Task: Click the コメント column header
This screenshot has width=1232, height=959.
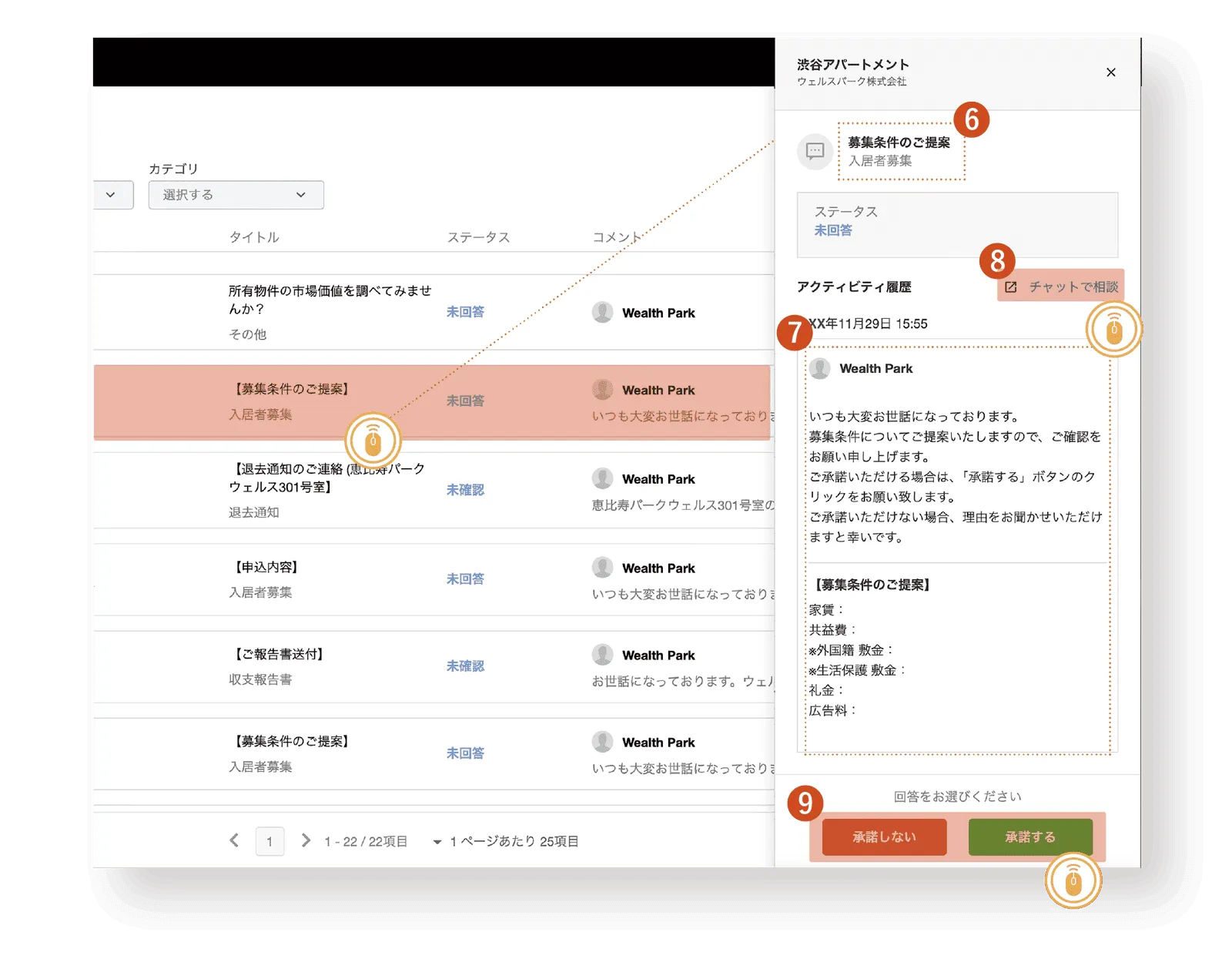Action: click(616, 237)
